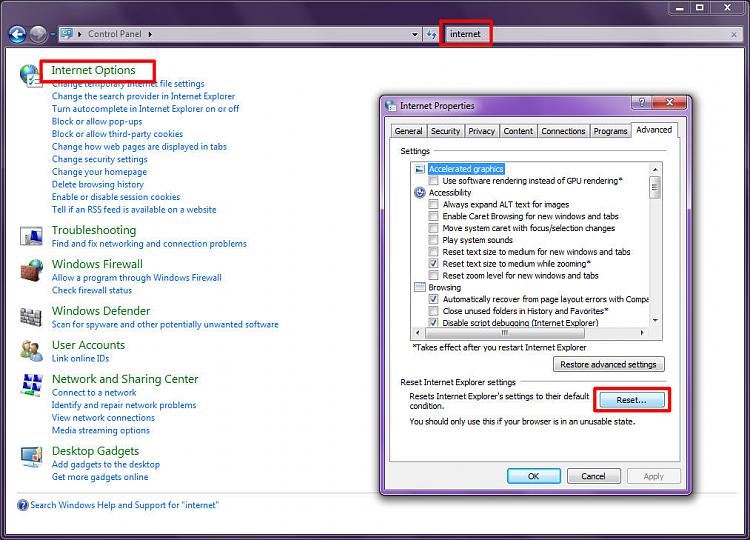Open Check firewall status link
Image resolution: width=750 pixels, height=540 pixels.
(x=92, y=290)
